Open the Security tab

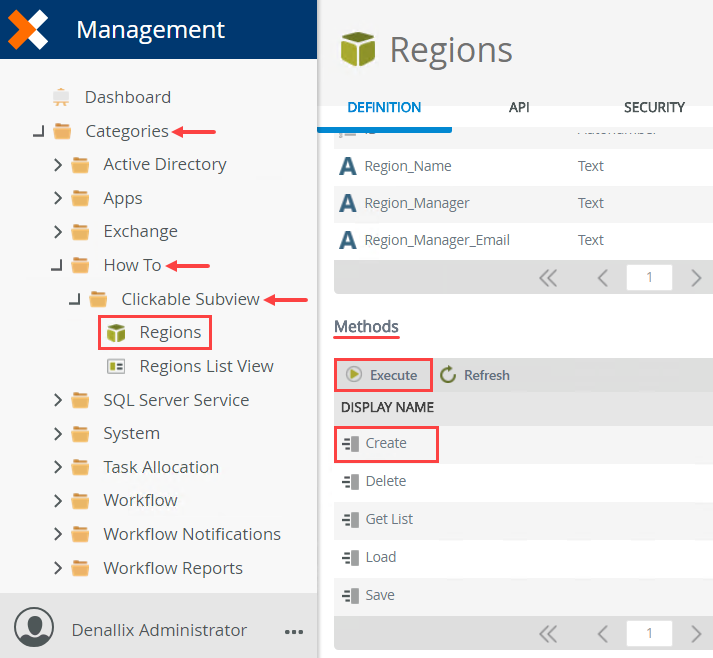click(x=654, y=107)
